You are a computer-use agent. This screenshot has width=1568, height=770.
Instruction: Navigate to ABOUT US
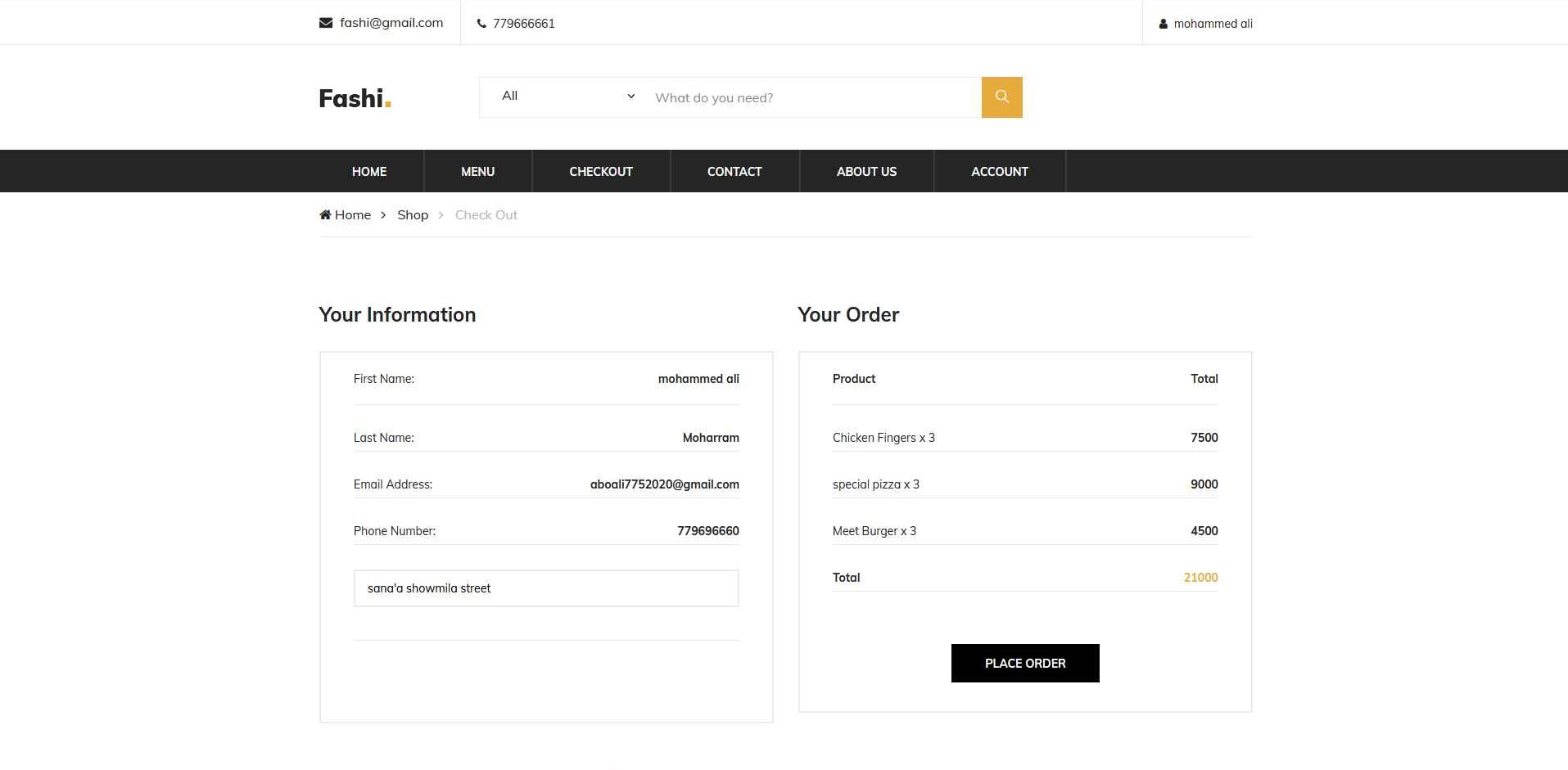866,172
